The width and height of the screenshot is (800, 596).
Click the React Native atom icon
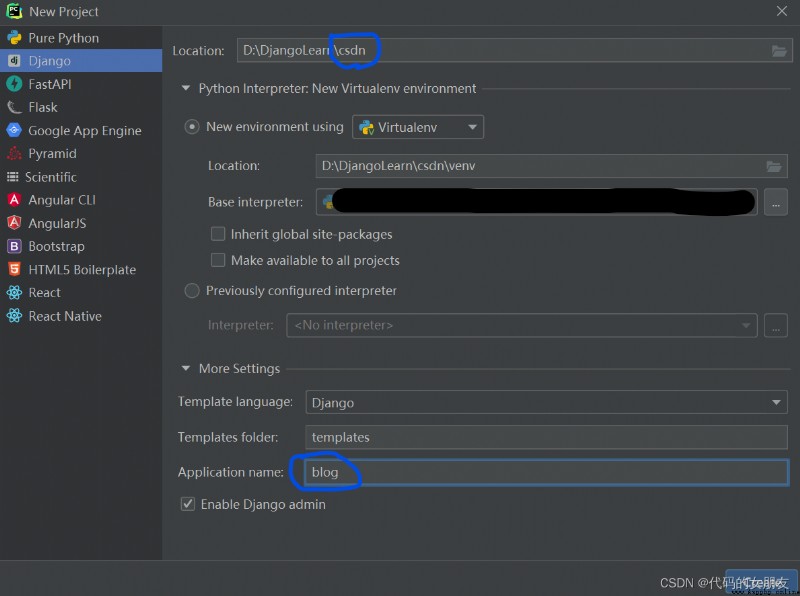[x=14, y=316]
